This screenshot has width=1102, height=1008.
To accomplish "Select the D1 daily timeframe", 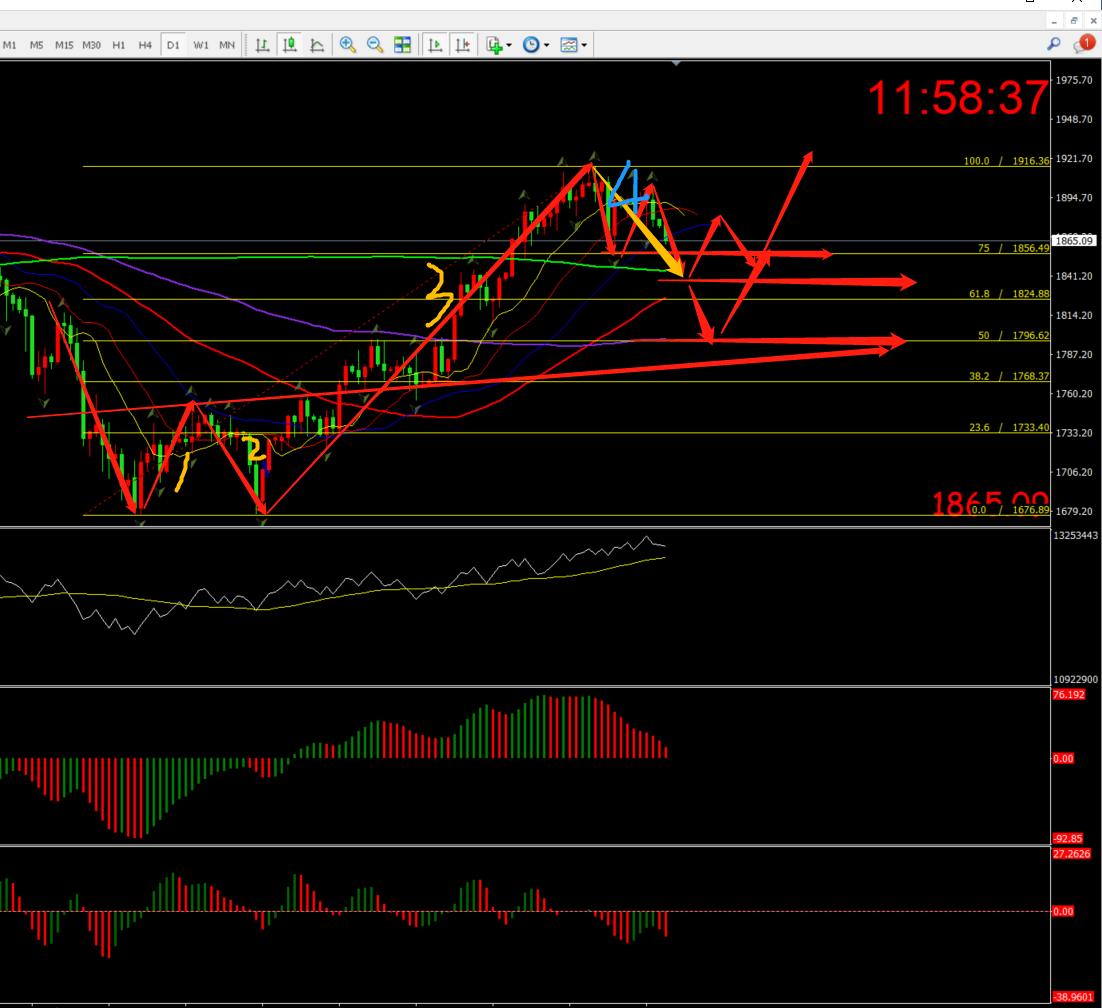I will (x=173, y=45).
